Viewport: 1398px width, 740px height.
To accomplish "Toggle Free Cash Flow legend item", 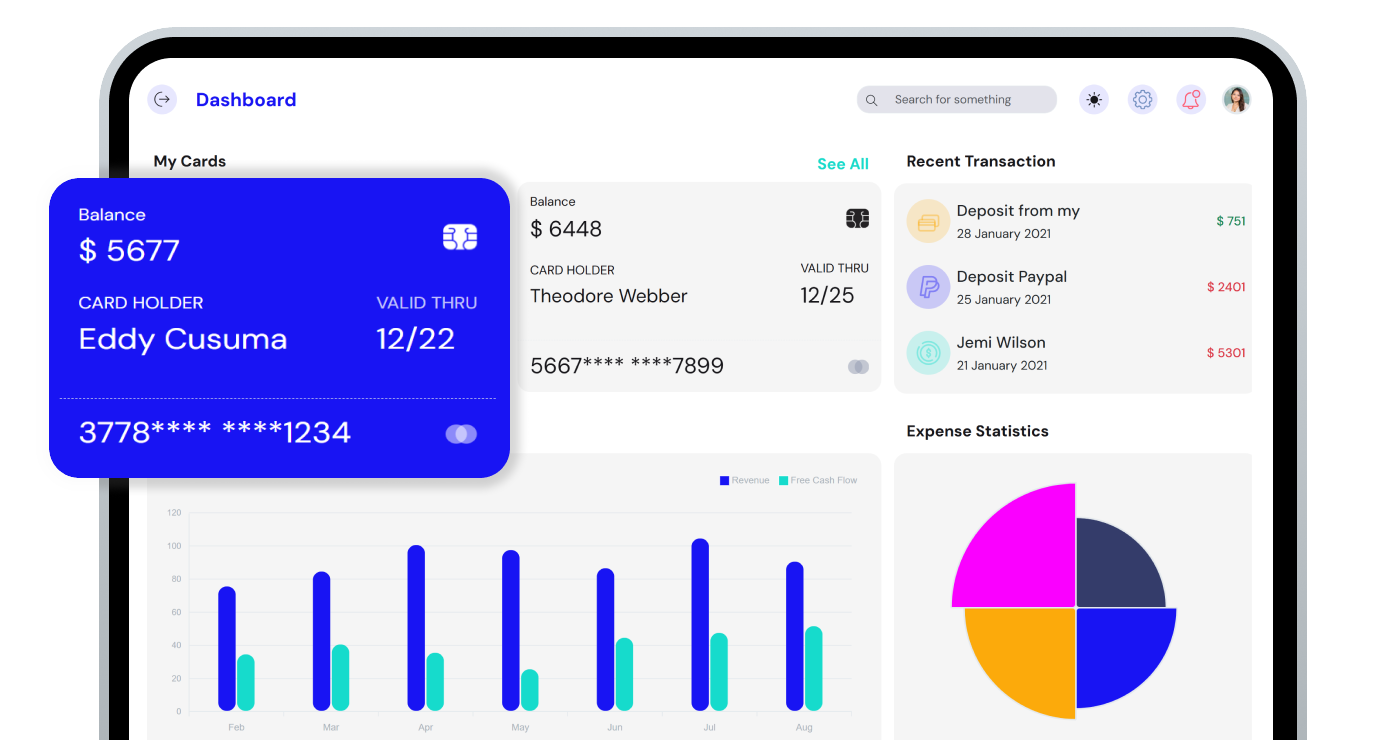I will (818, 481).
